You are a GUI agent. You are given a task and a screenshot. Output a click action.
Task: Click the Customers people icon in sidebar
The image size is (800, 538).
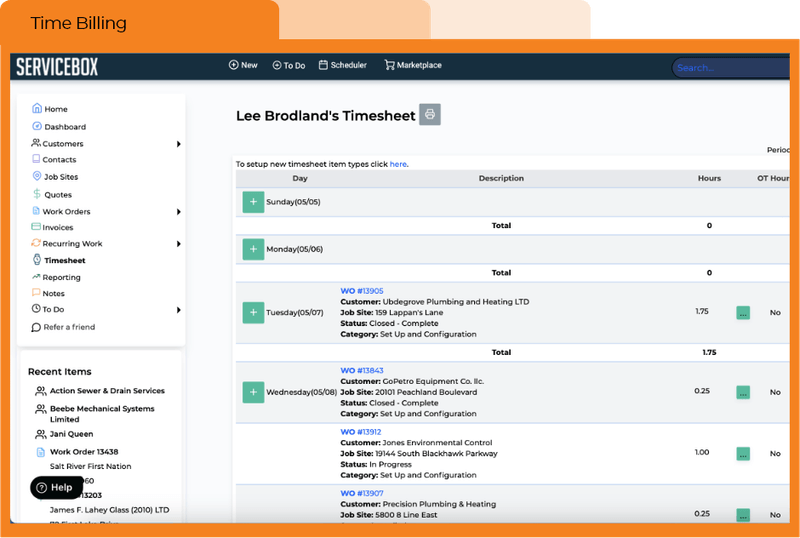click(36, 143)
